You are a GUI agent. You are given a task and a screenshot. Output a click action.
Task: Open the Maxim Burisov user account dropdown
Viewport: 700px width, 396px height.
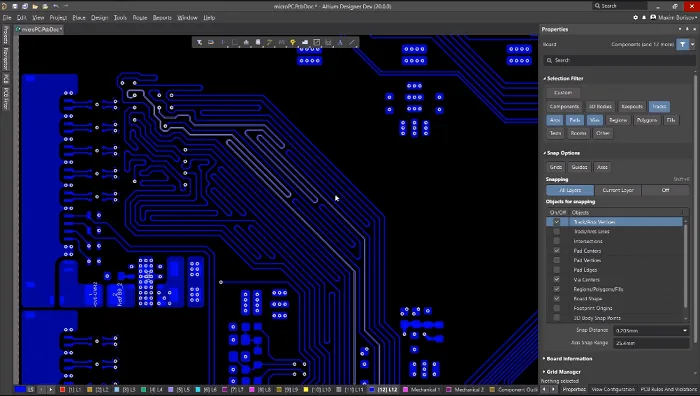point(674,17)
